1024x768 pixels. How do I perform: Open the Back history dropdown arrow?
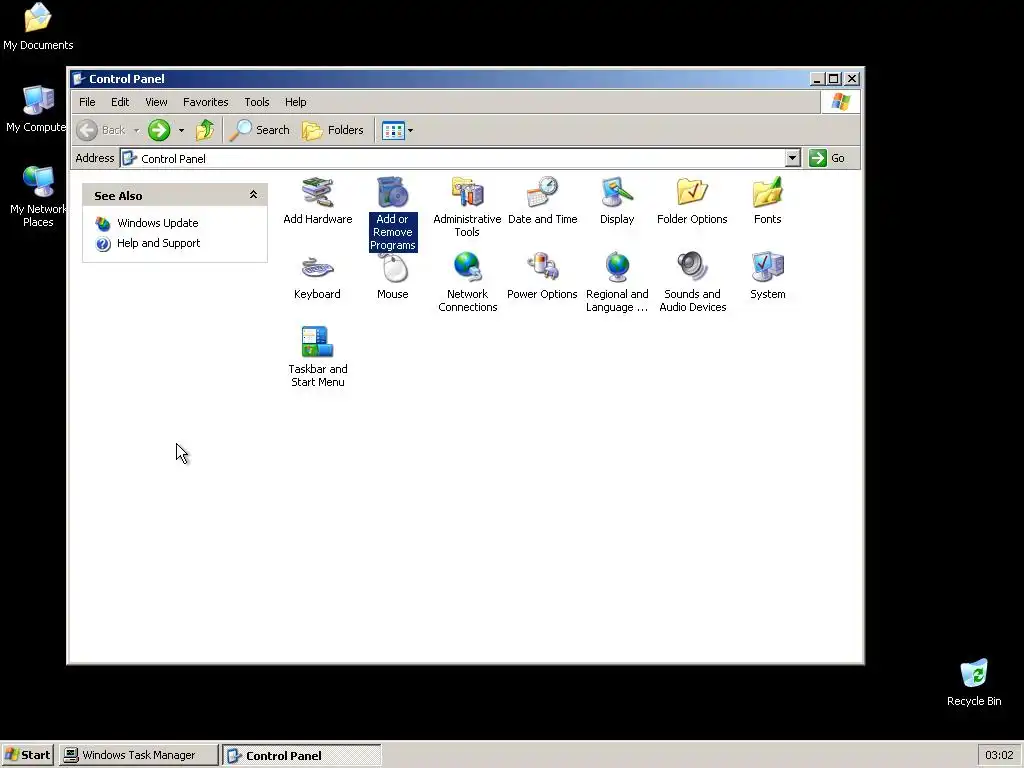click(x=136, y=131)
